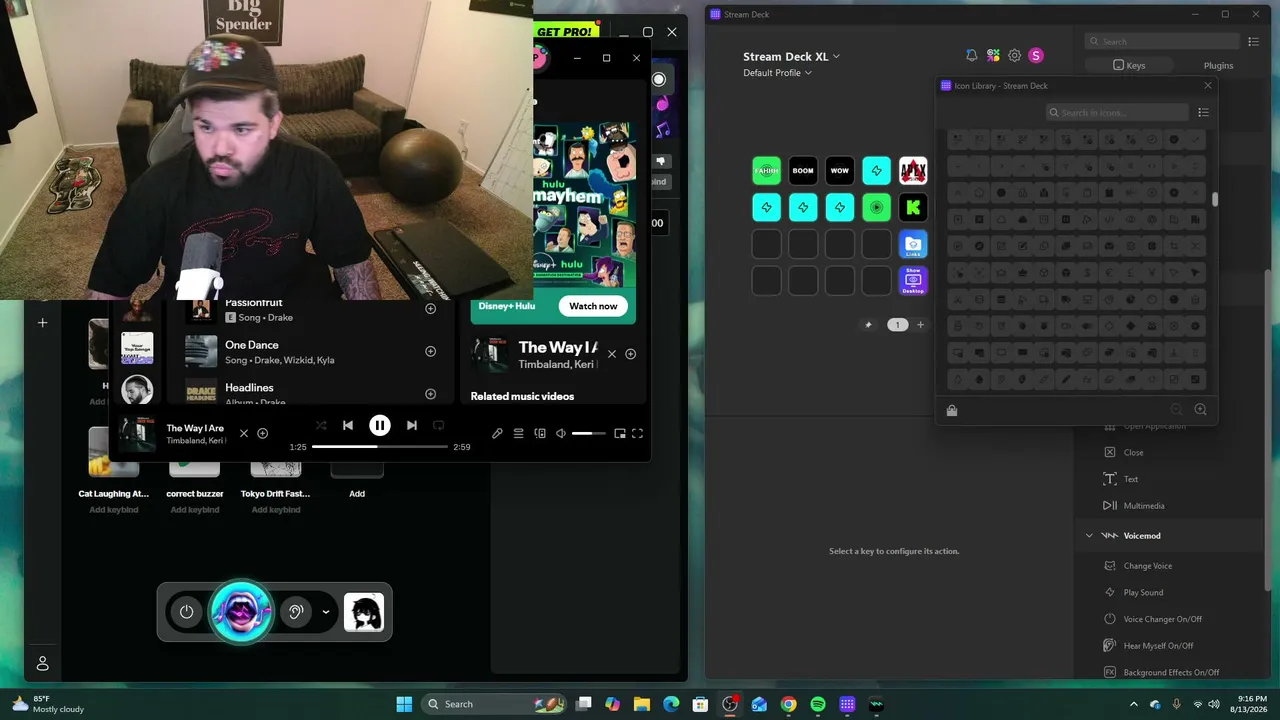Add Headlines album to library
Image resolution: width=1280 pixels, height=720 pixels.
(x=431, y=394)
